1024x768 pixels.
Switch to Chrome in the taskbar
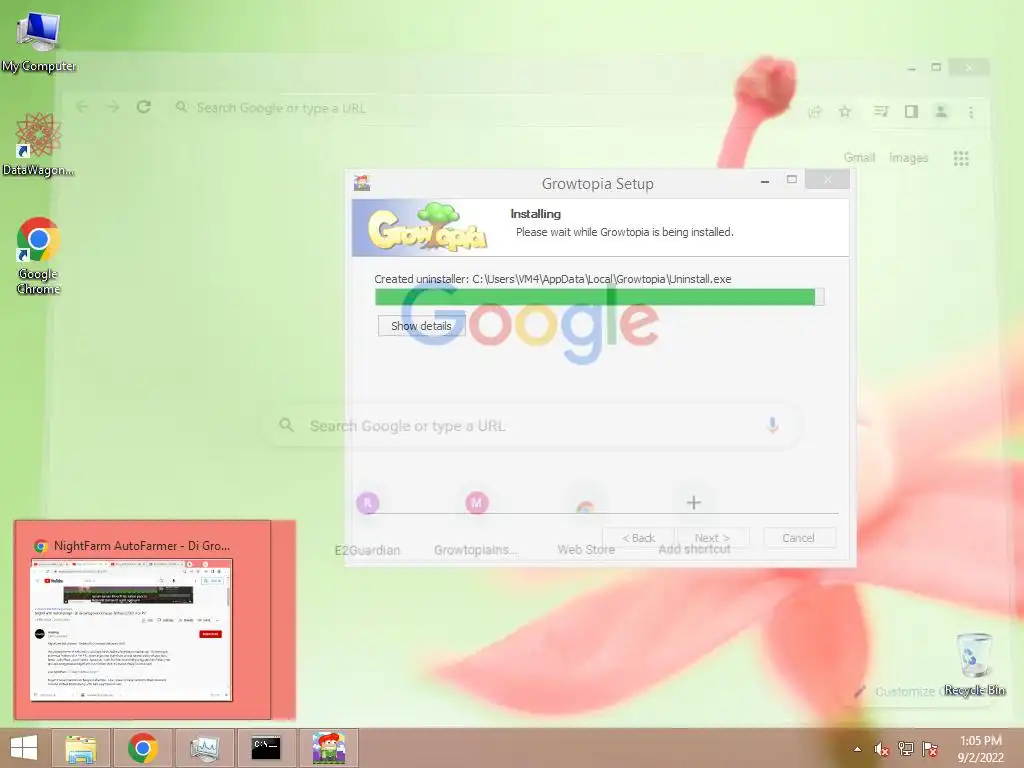pyautogui.click(x=142, y=748)
